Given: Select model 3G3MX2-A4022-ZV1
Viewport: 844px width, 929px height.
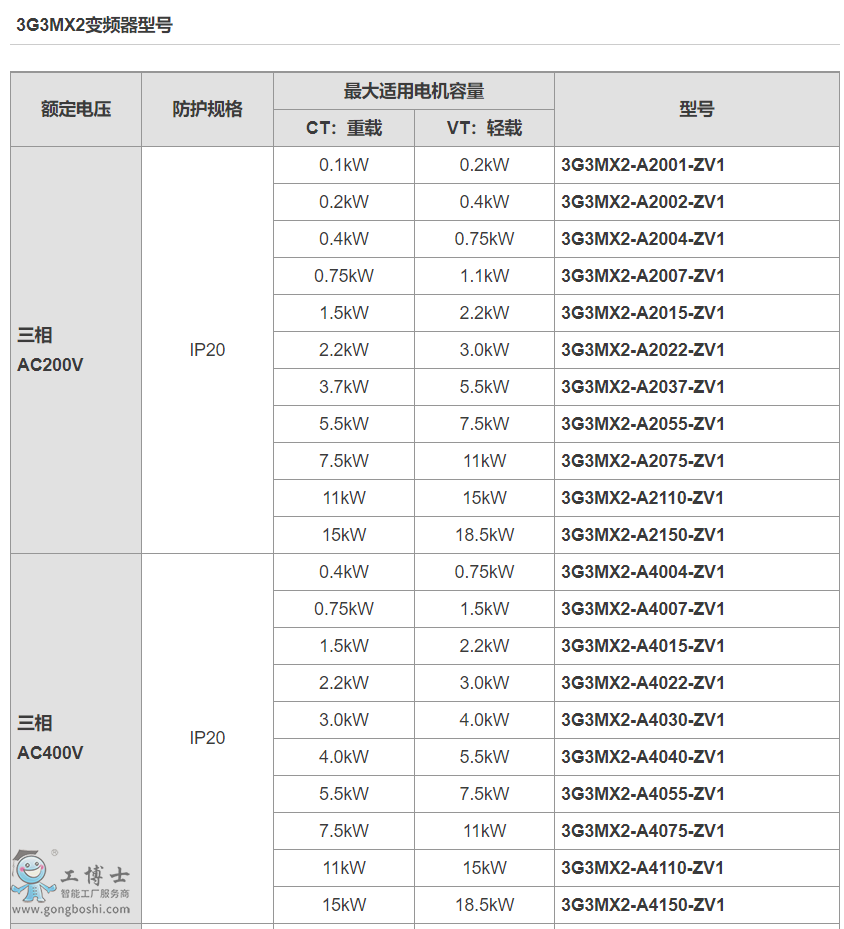Looking at the screenshot, I should click(643, 683).
